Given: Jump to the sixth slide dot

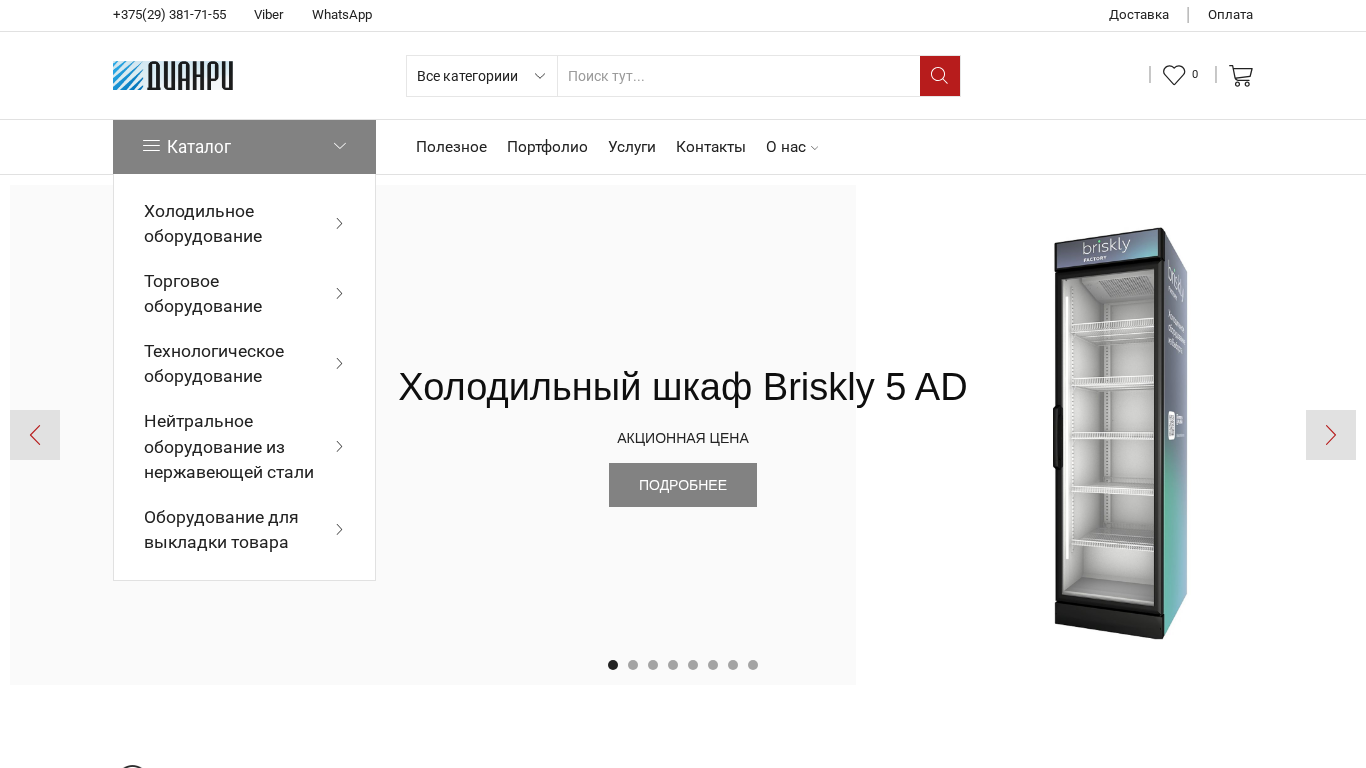Looking at the screenshot, I should [713, 665].
